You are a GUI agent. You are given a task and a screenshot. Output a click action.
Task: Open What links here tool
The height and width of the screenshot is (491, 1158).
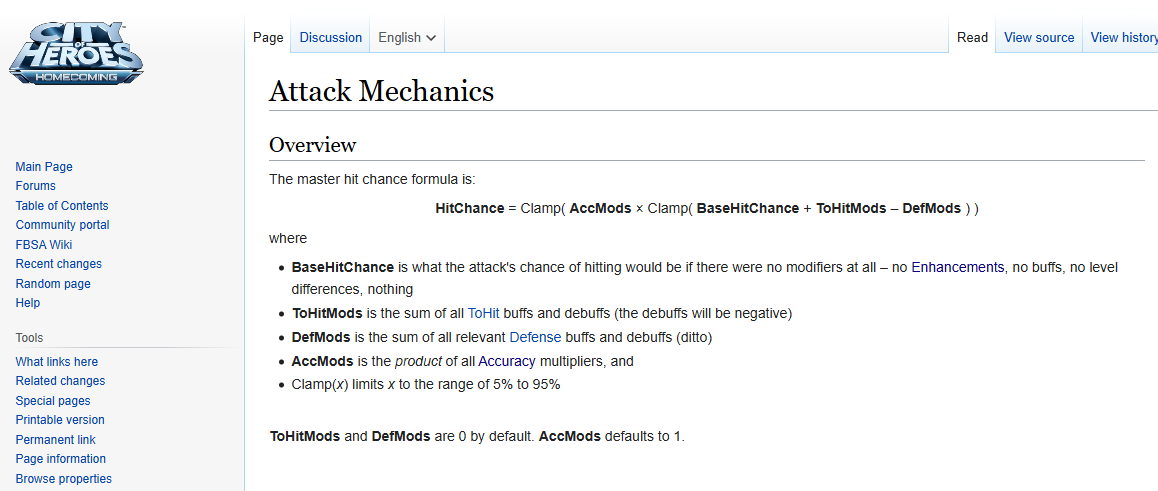57,362
